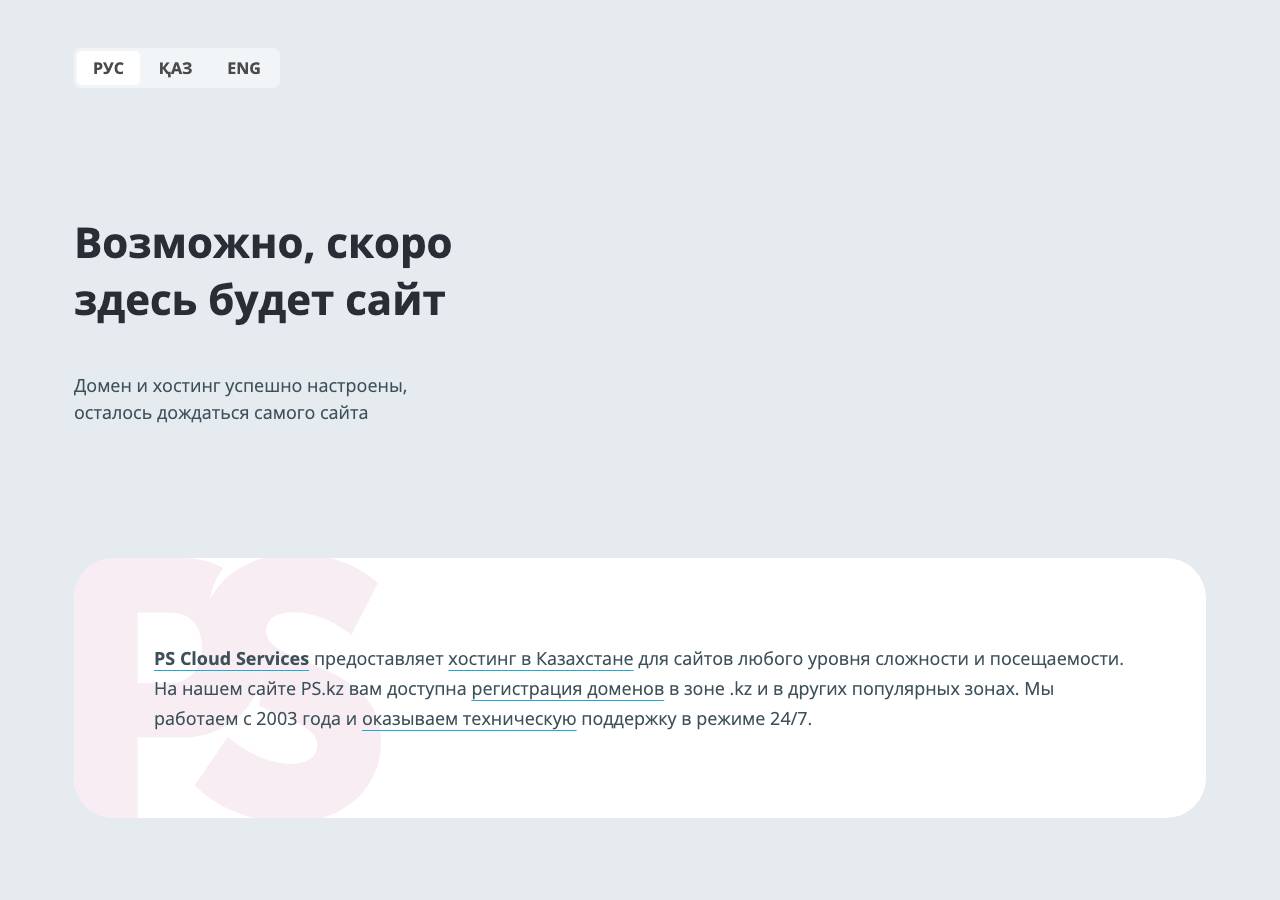
Task: Select the РУС language tab
Action: 108,68
